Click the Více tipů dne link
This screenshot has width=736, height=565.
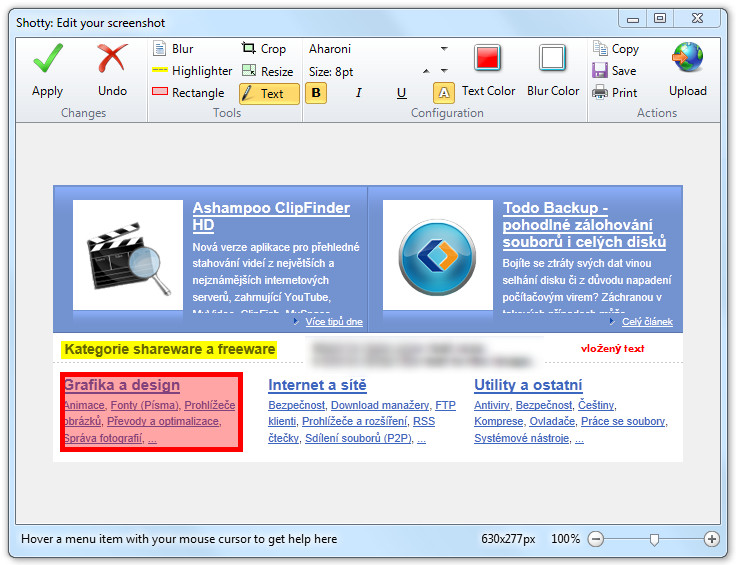coord(334,321)
